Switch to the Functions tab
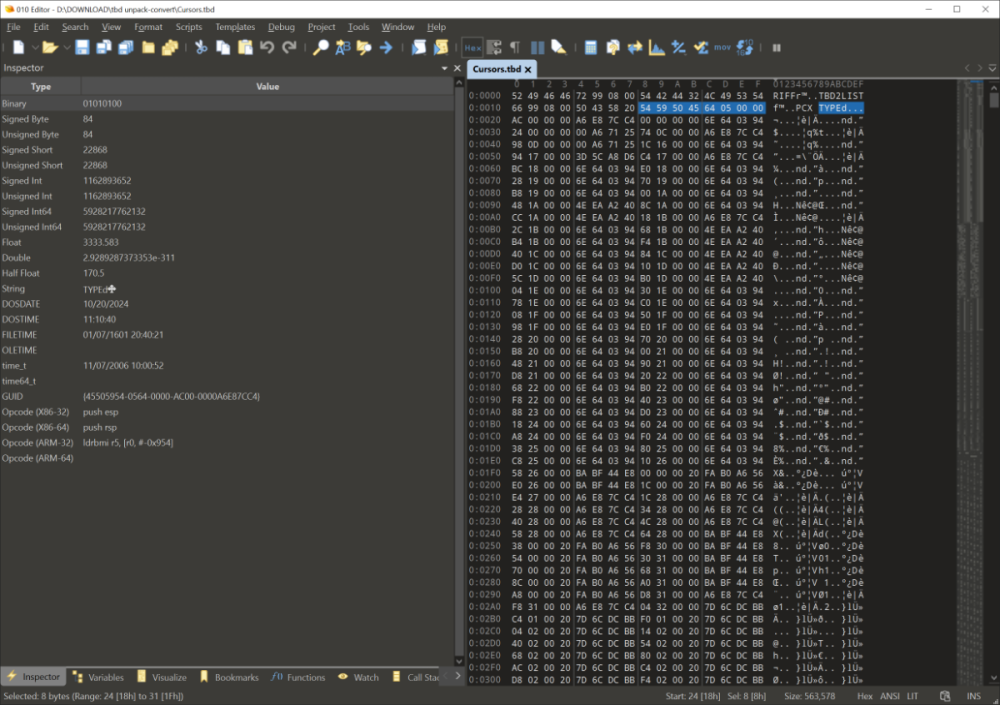1000x705 pixels. point(298,677)
